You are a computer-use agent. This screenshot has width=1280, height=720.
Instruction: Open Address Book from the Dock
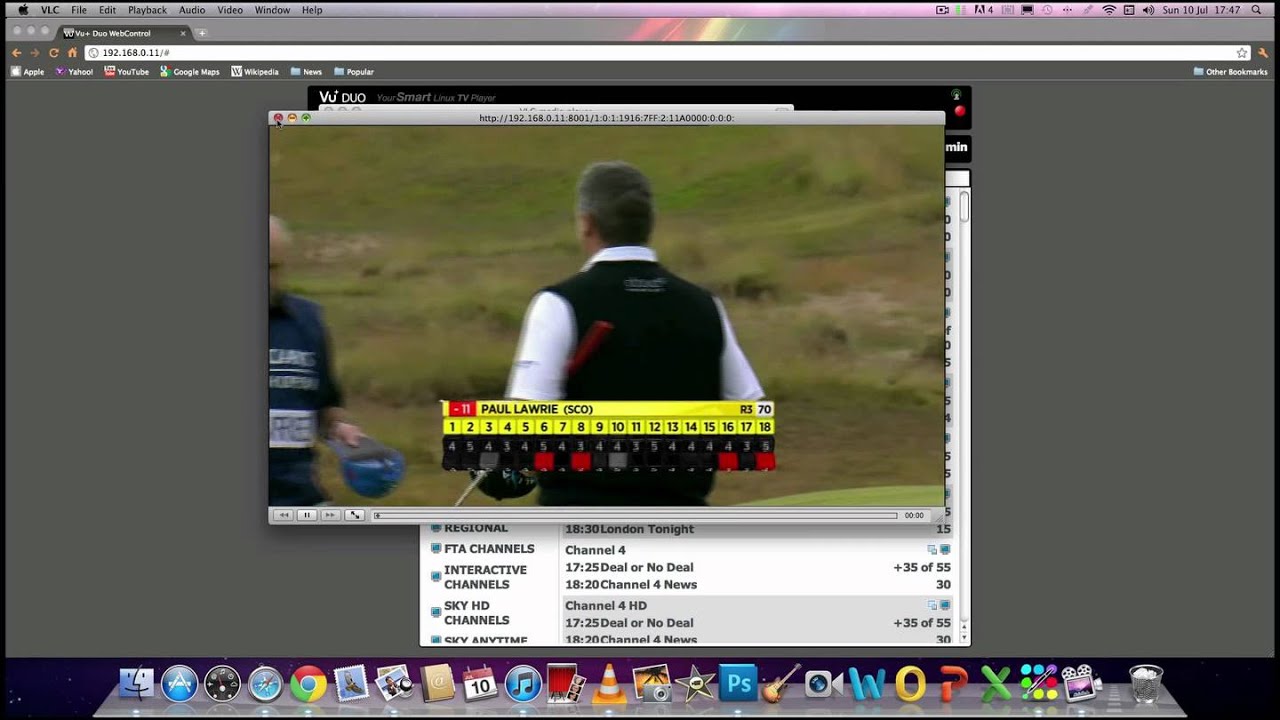coord(437,684)
